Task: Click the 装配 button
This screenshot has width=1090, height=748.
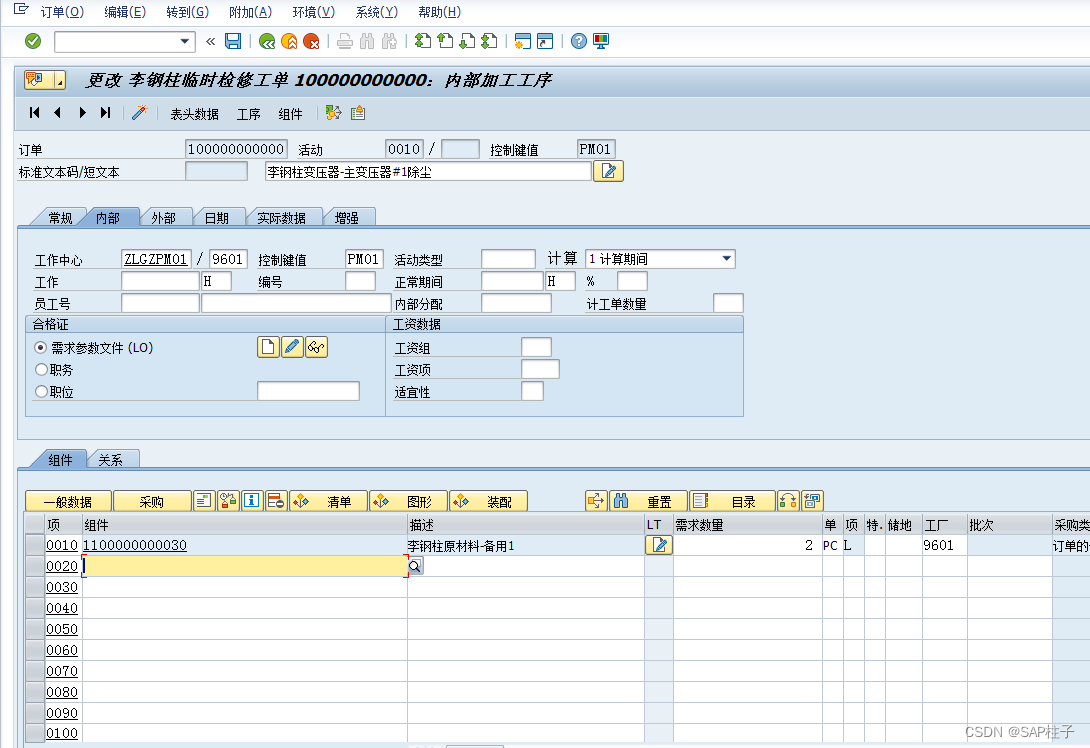Action: coord(489,501)
